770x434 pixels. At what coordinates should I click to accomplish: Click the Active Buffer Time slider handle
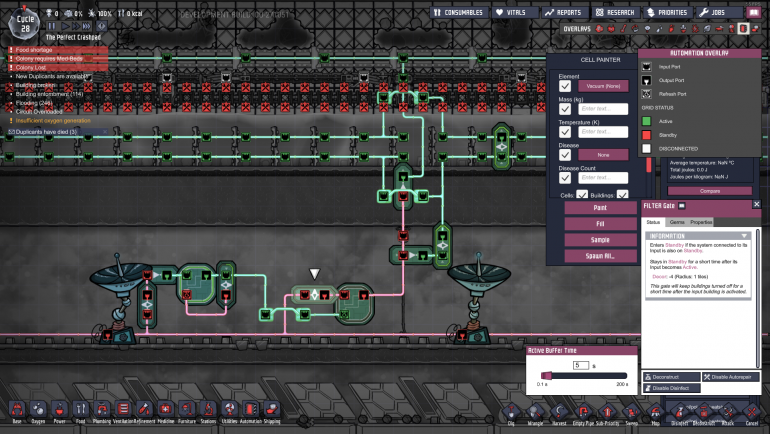(x=546, y=376)
